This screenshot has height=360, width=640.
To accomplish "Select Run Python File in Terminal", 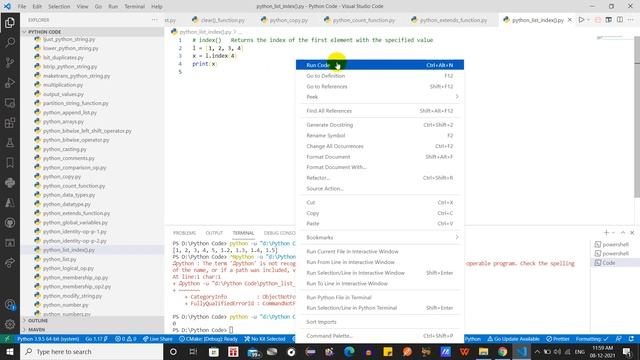I will [x=380, y=297].
